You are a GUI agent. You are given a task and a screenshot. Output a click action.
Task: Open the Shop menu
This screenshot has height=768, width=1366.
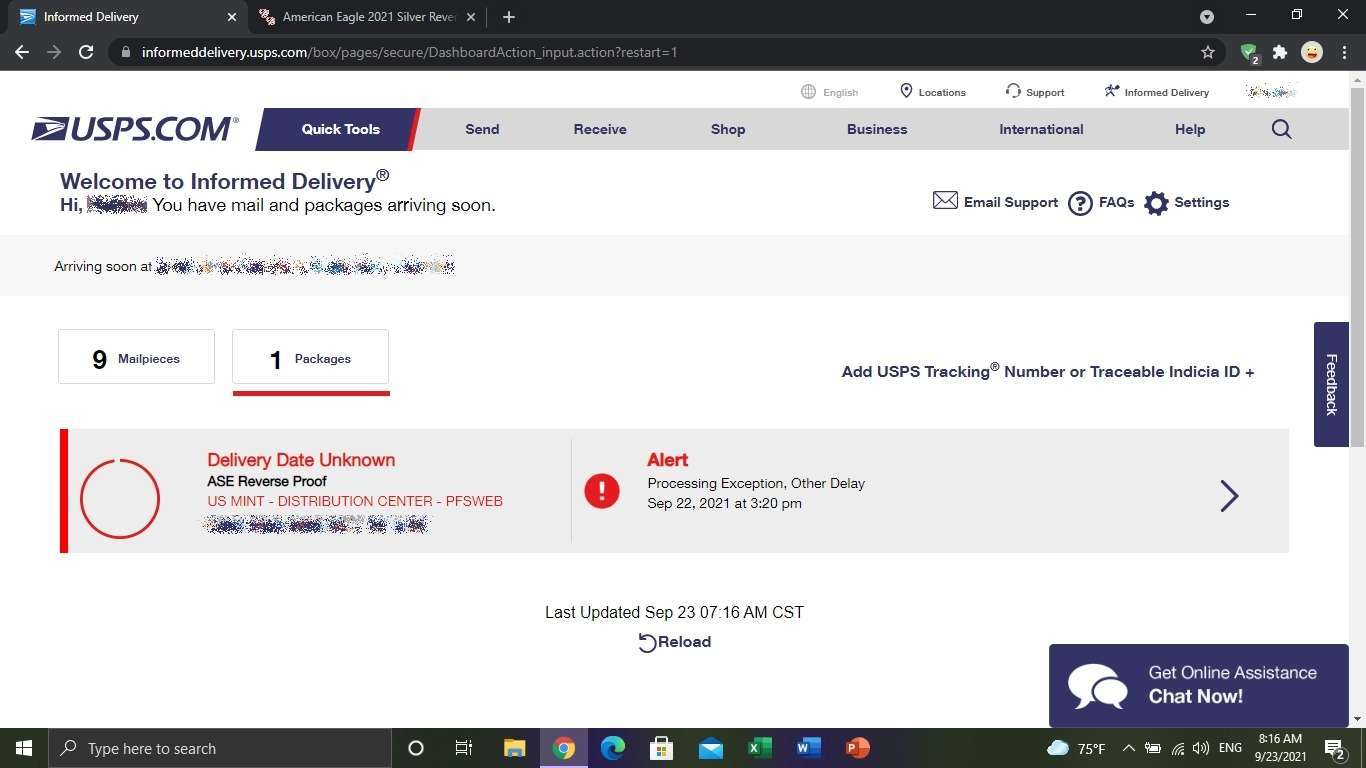728,129
